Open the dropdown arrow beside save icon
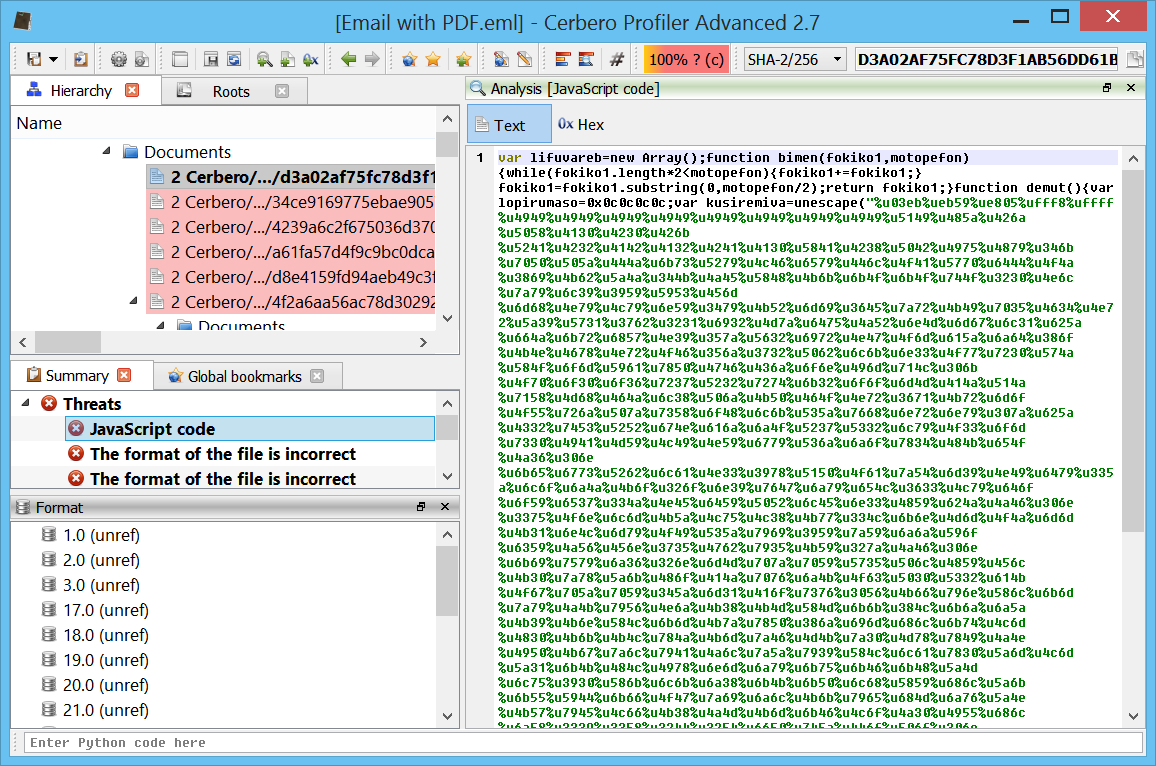1156x766 pixels. 53,60
